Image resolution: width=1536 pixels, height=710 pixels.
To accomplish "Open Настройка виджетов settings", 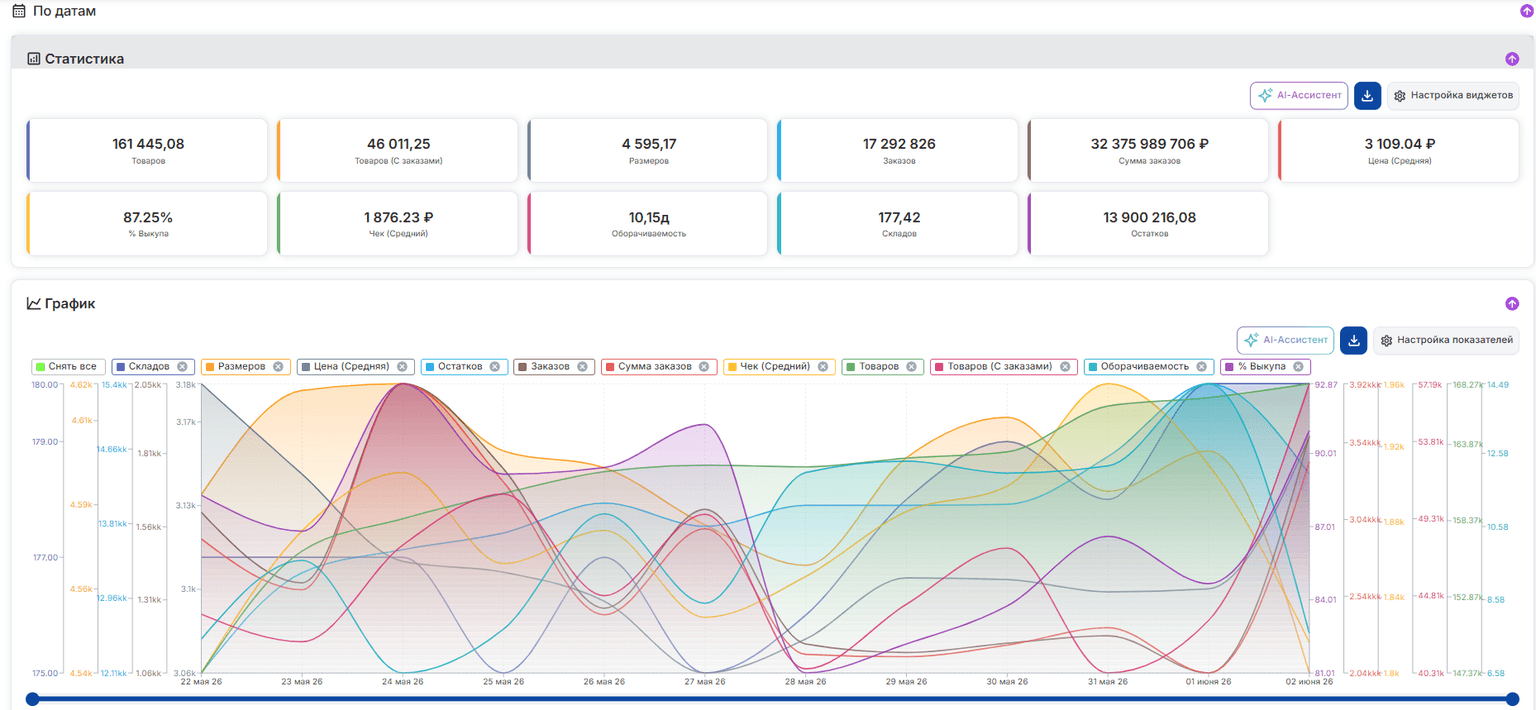I will [x=1453, y=96].
